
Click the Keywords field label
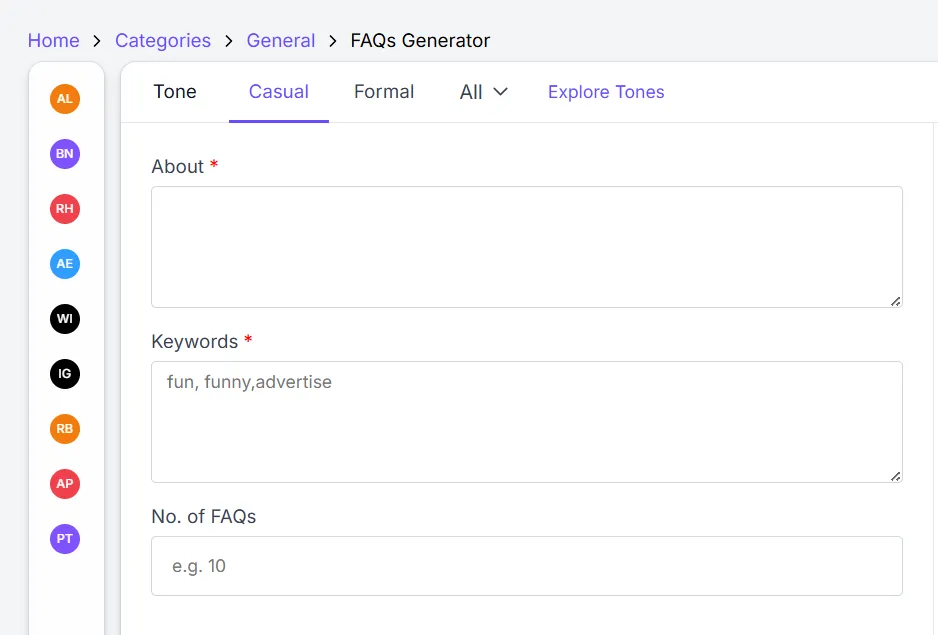coord(194,341)
